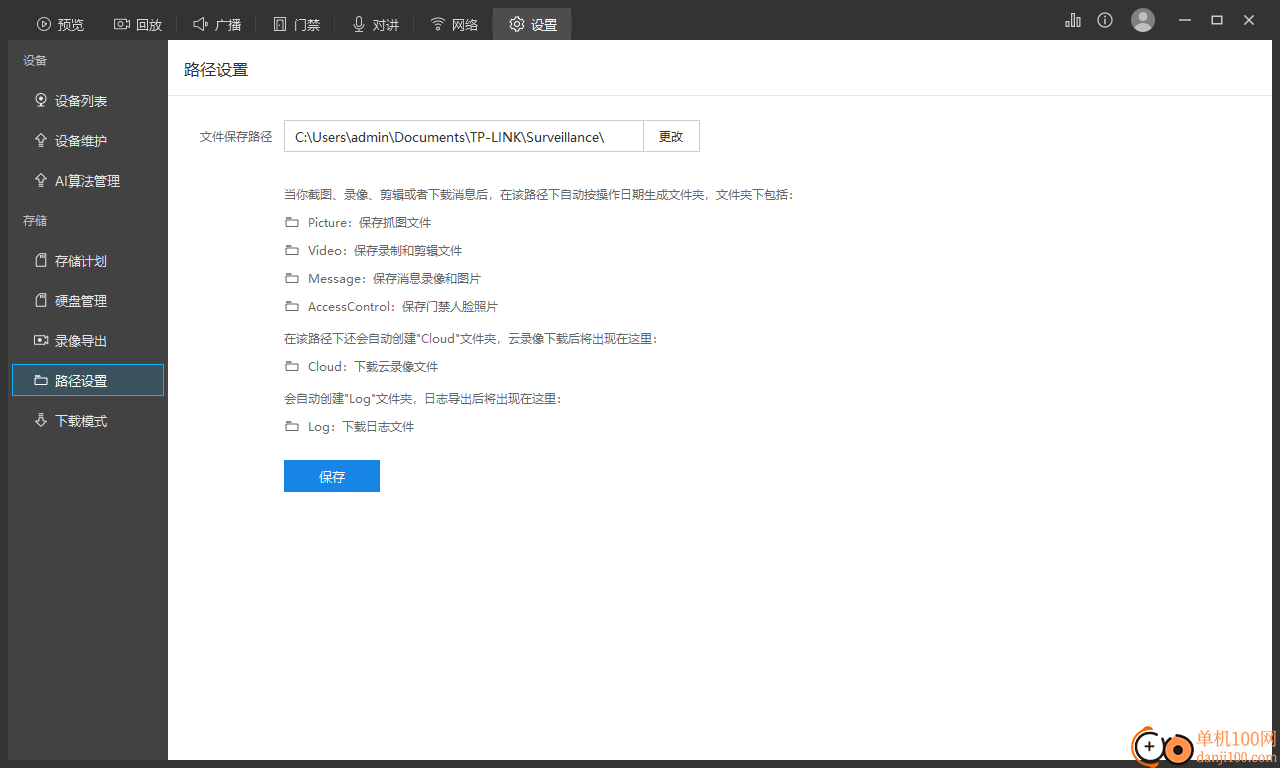This screenshot has width=1280, height=768.
Task: Click the blue 保存 save button
Action: 332,476
